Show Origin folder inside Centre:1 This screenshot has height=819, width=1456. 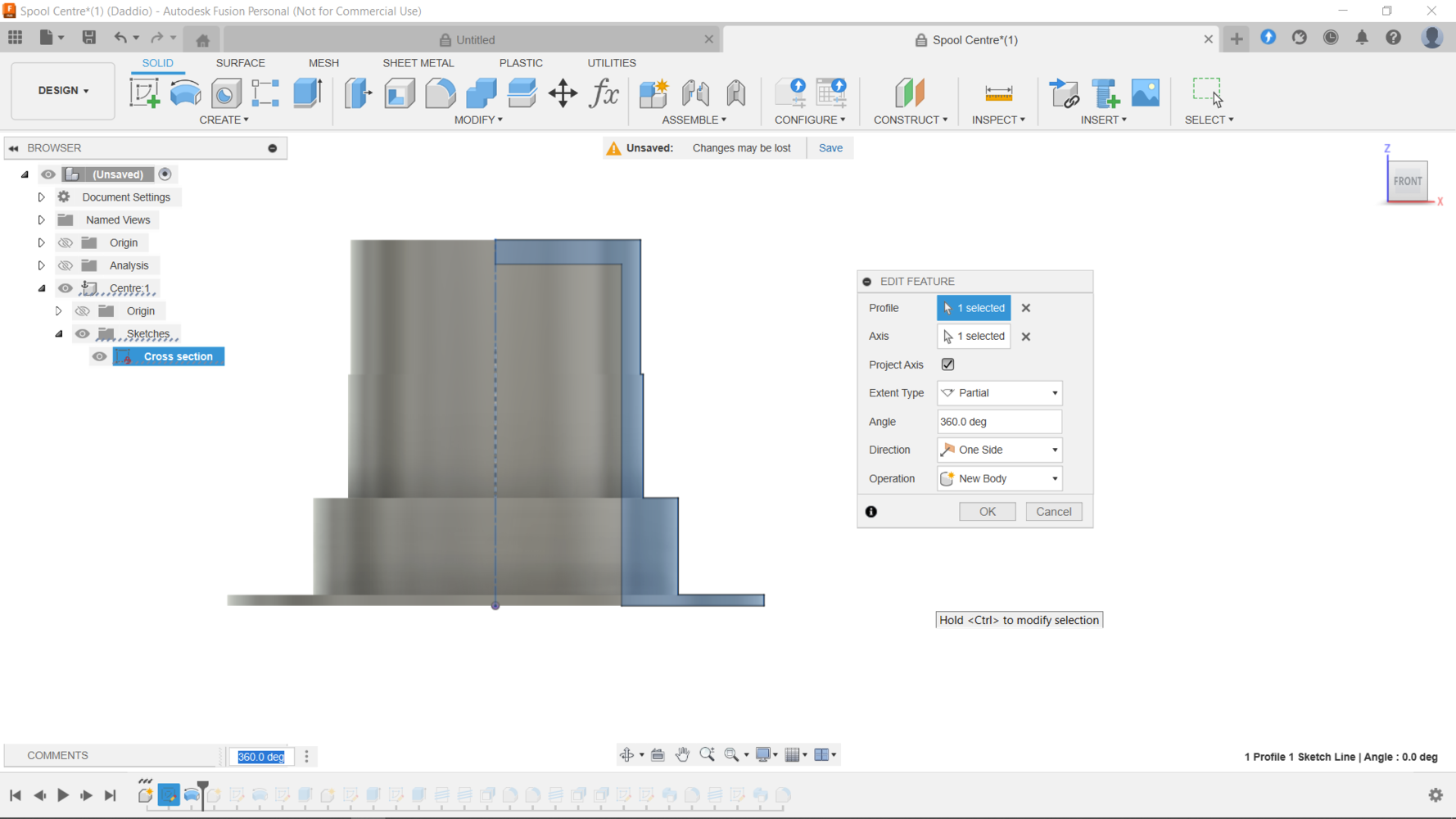[x=83, y=311]
